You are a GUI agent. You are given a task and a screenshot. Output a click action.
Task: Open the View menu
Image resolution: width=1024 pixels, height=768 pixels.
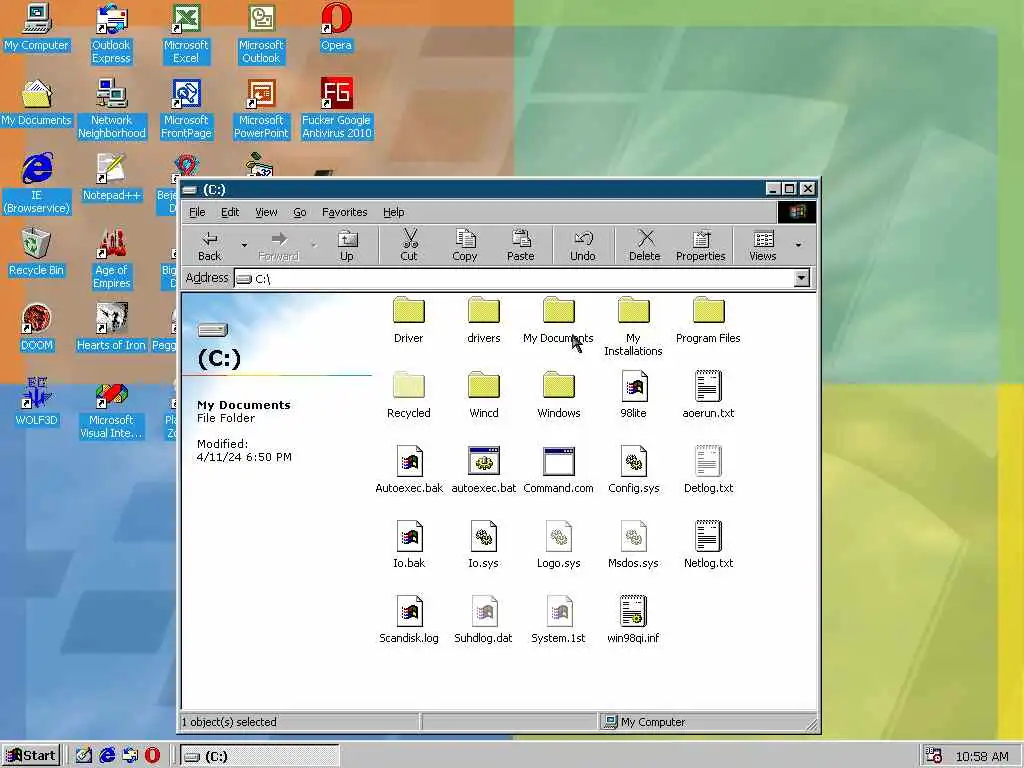click(266, 212)
